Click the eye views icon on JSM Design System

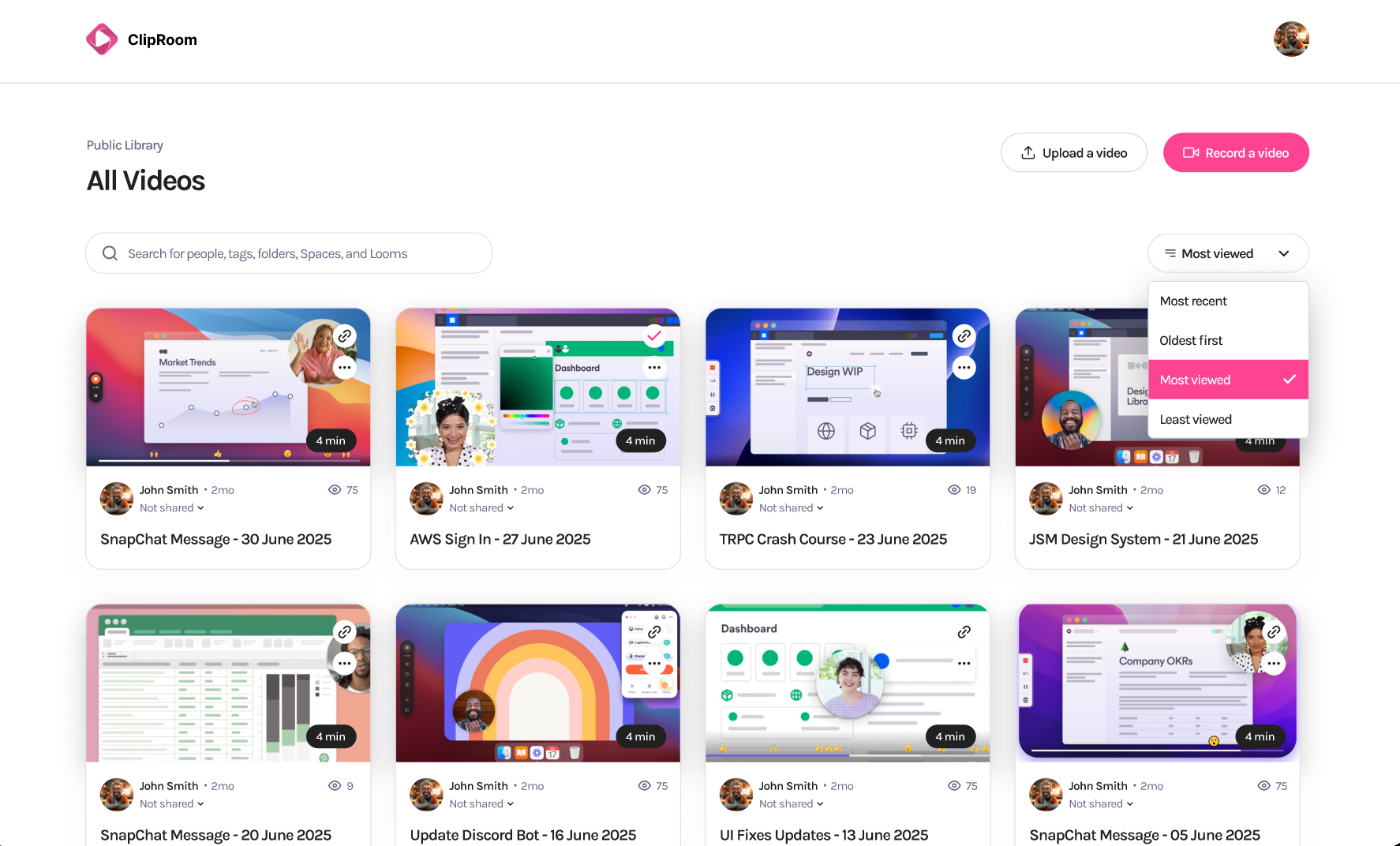click(x=1263, y=490)
